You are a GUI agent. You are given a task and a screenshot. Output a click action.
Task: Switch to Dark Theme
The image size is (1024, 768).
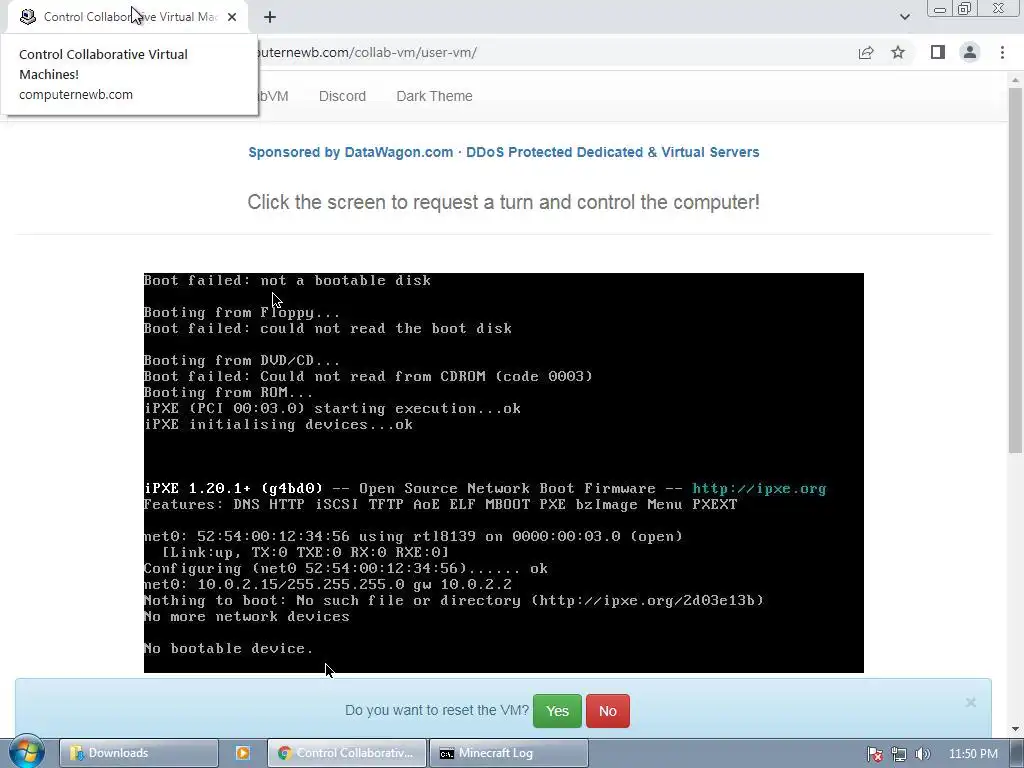pyautogui.click(x=434, y=96)
